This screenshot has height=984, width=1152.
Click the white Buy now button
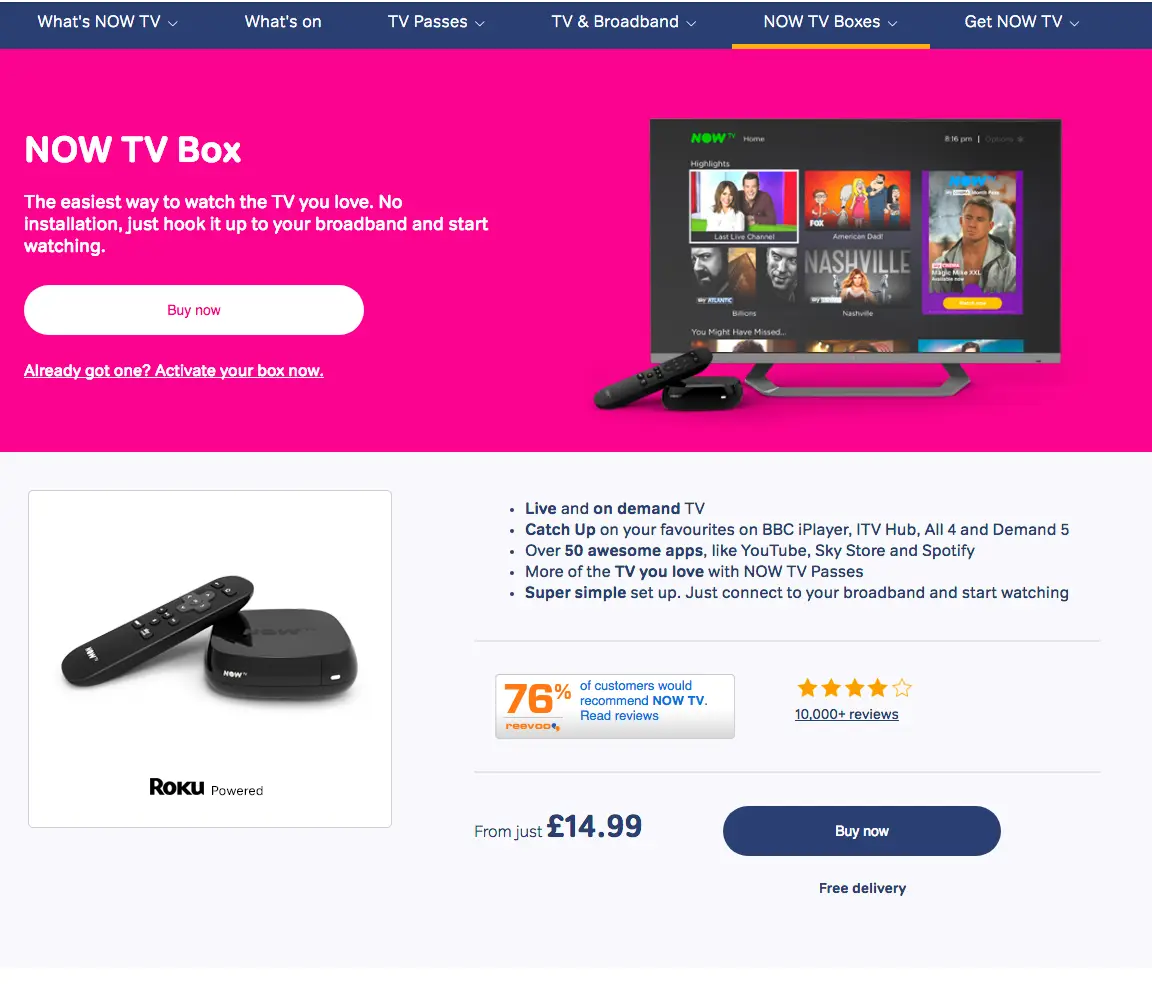click(194, 310)
